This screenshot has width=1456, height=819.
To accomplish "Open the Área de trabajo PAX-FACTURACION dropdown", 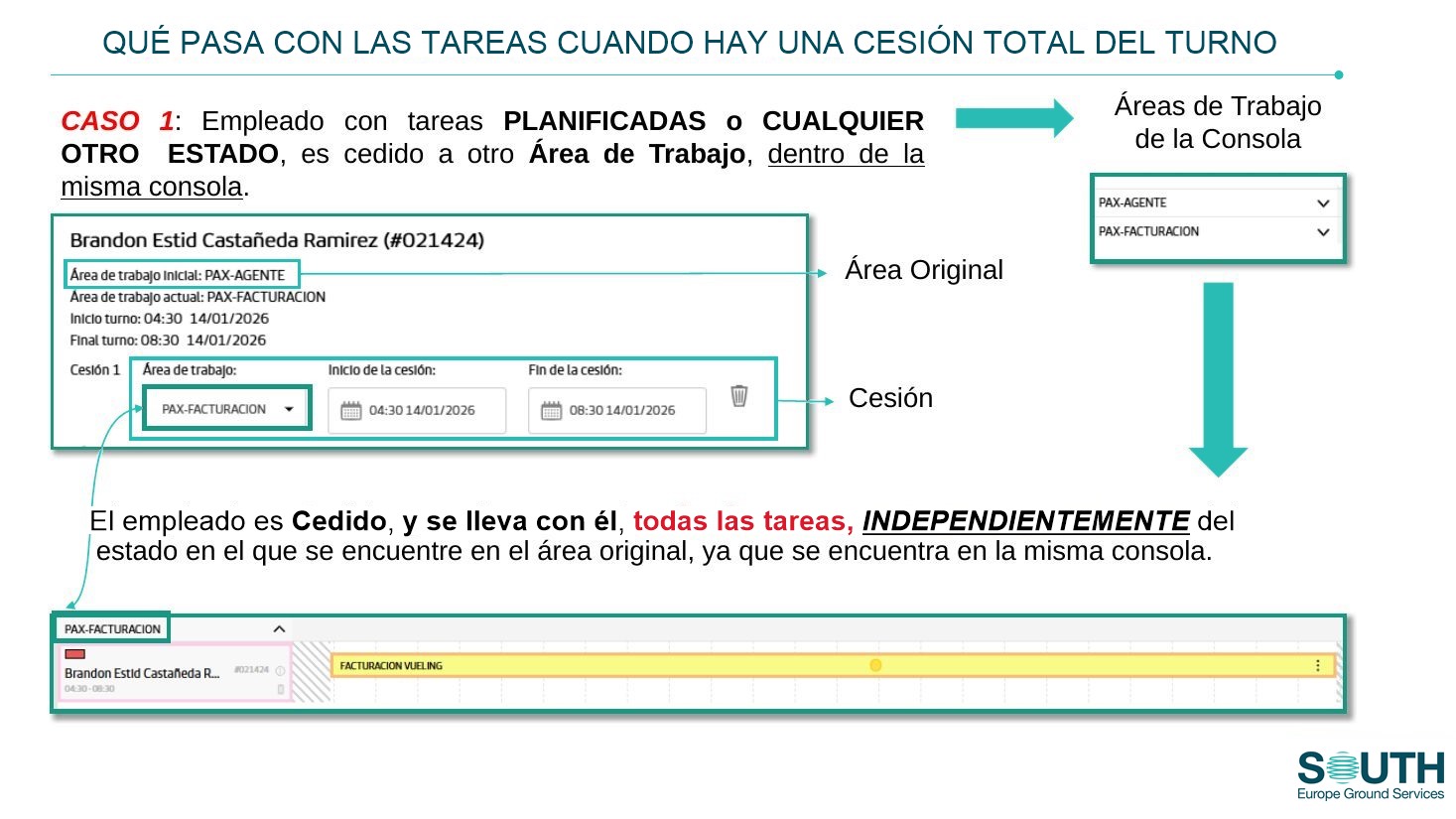I will 227,409.
